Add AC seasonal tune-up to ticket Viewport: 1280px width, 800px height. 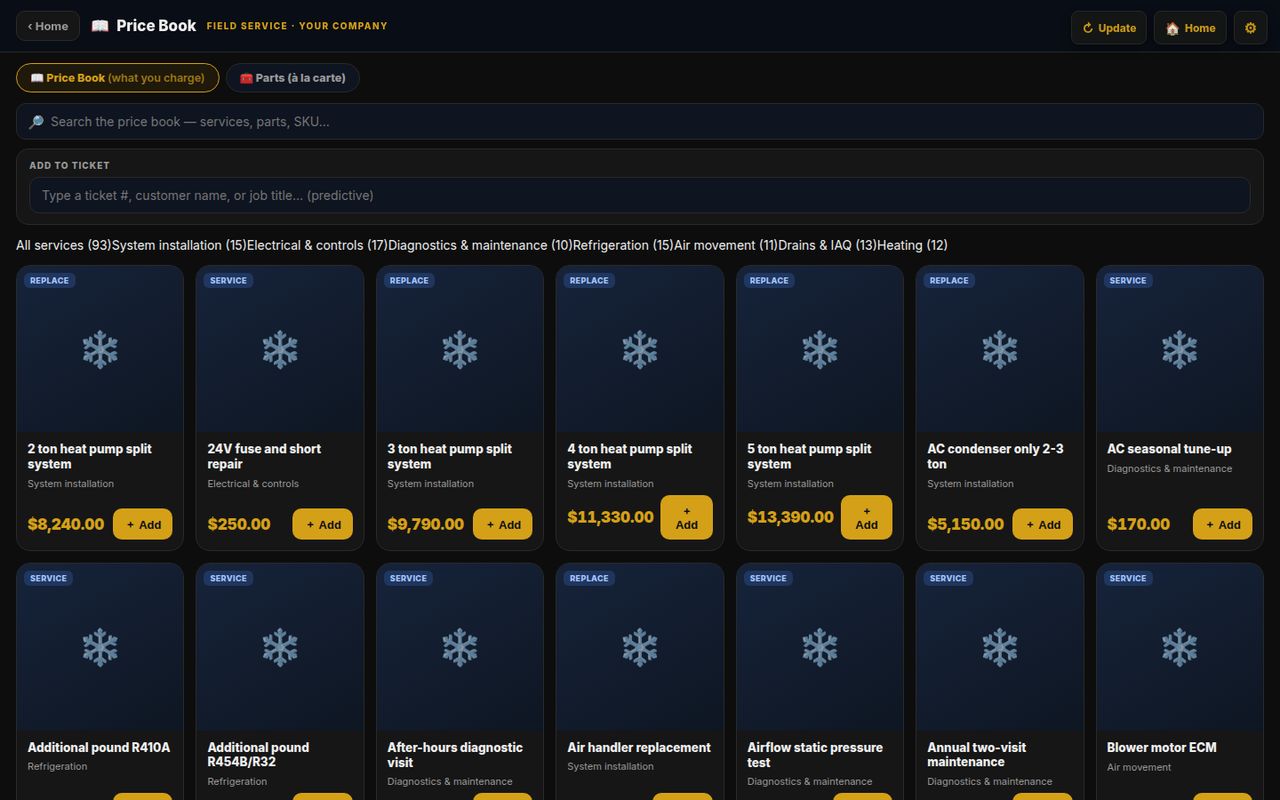[x=1223, y=524]
